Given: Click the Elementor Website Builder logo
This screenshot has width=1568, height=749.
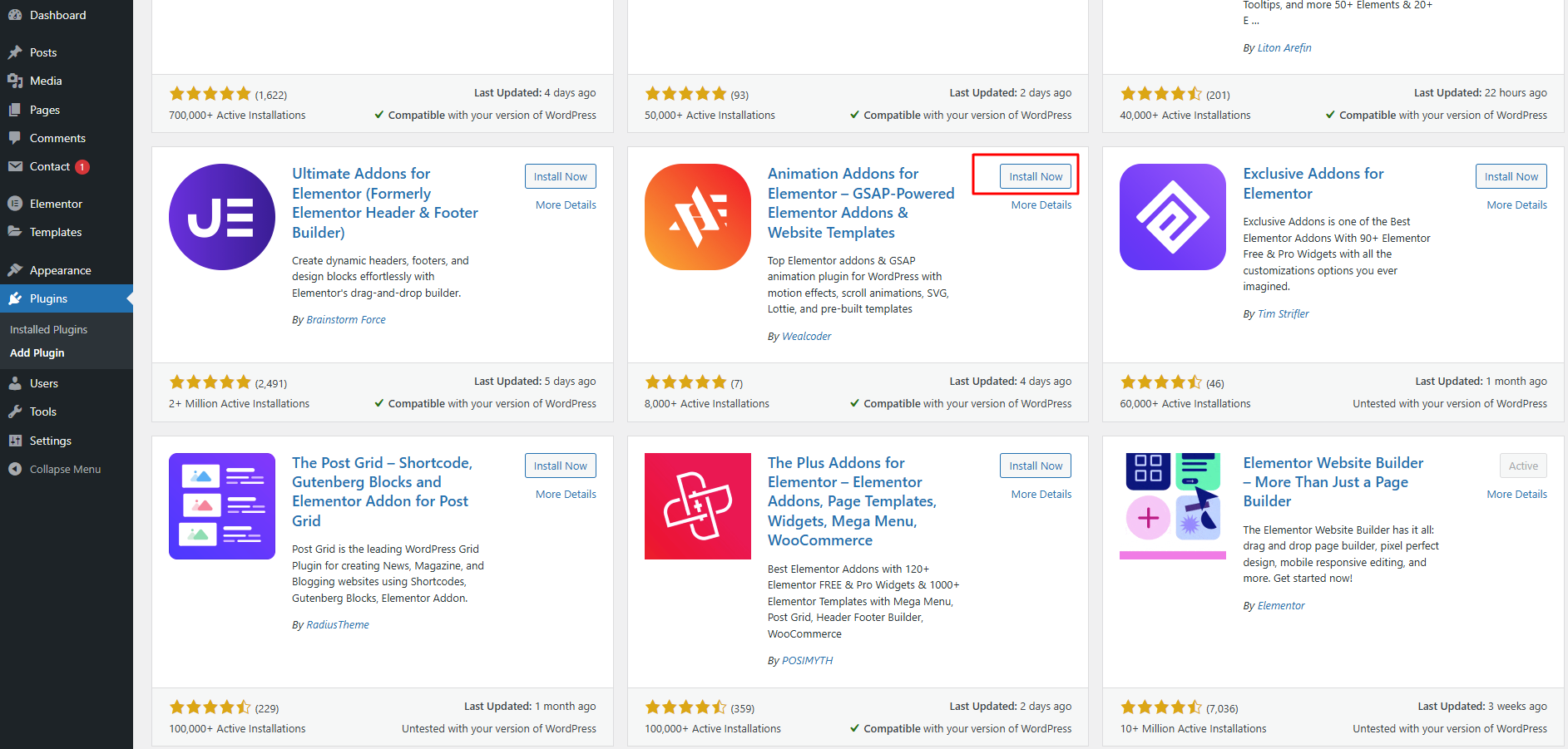Looking at the screenshot, I should point(1173,506).
